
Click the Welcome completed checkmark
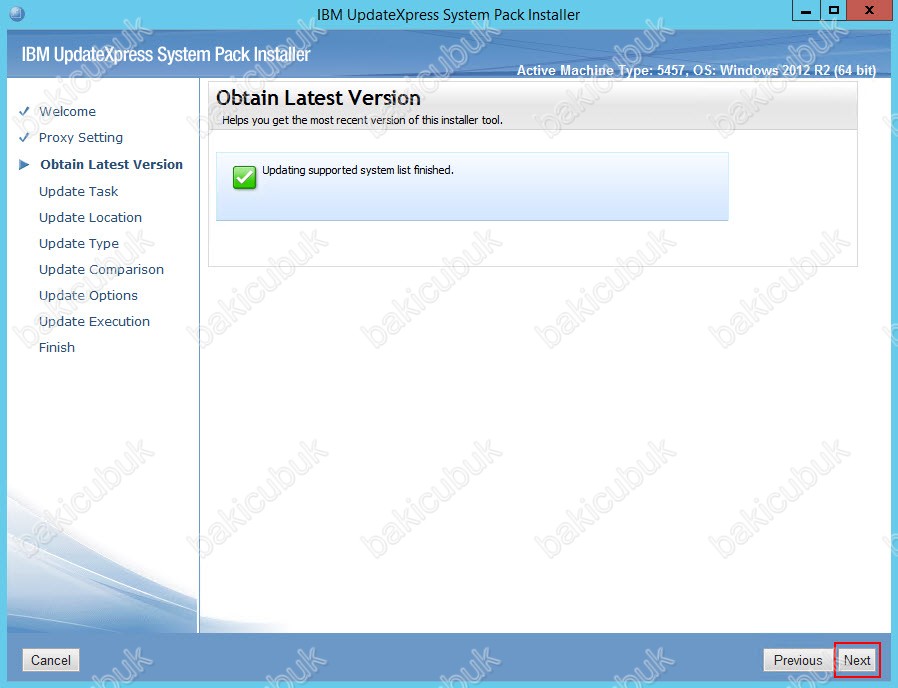pyautogui.click(x=24, y=111)
